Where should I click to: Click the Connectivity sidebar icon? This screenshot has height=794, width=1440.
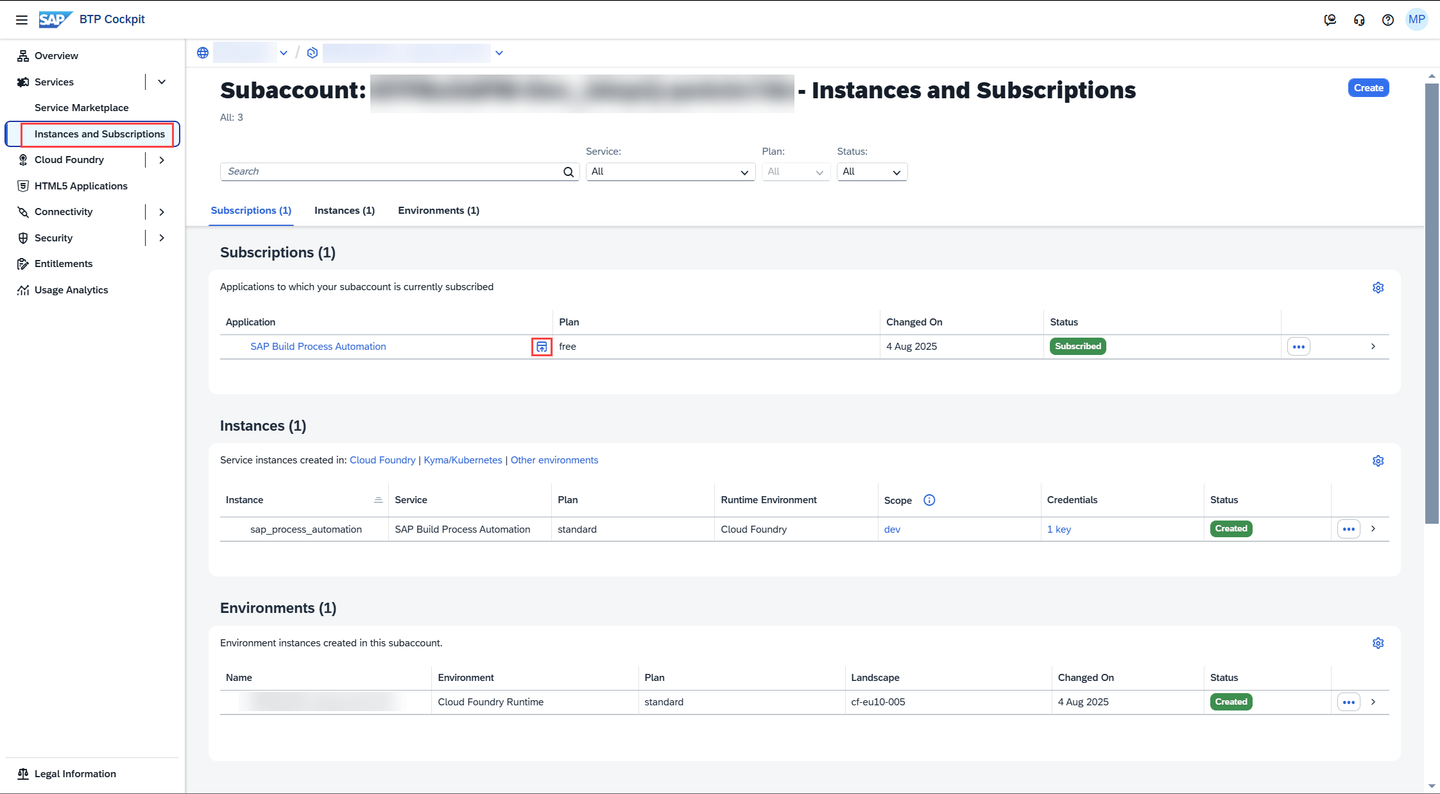(x=23, y=212)
